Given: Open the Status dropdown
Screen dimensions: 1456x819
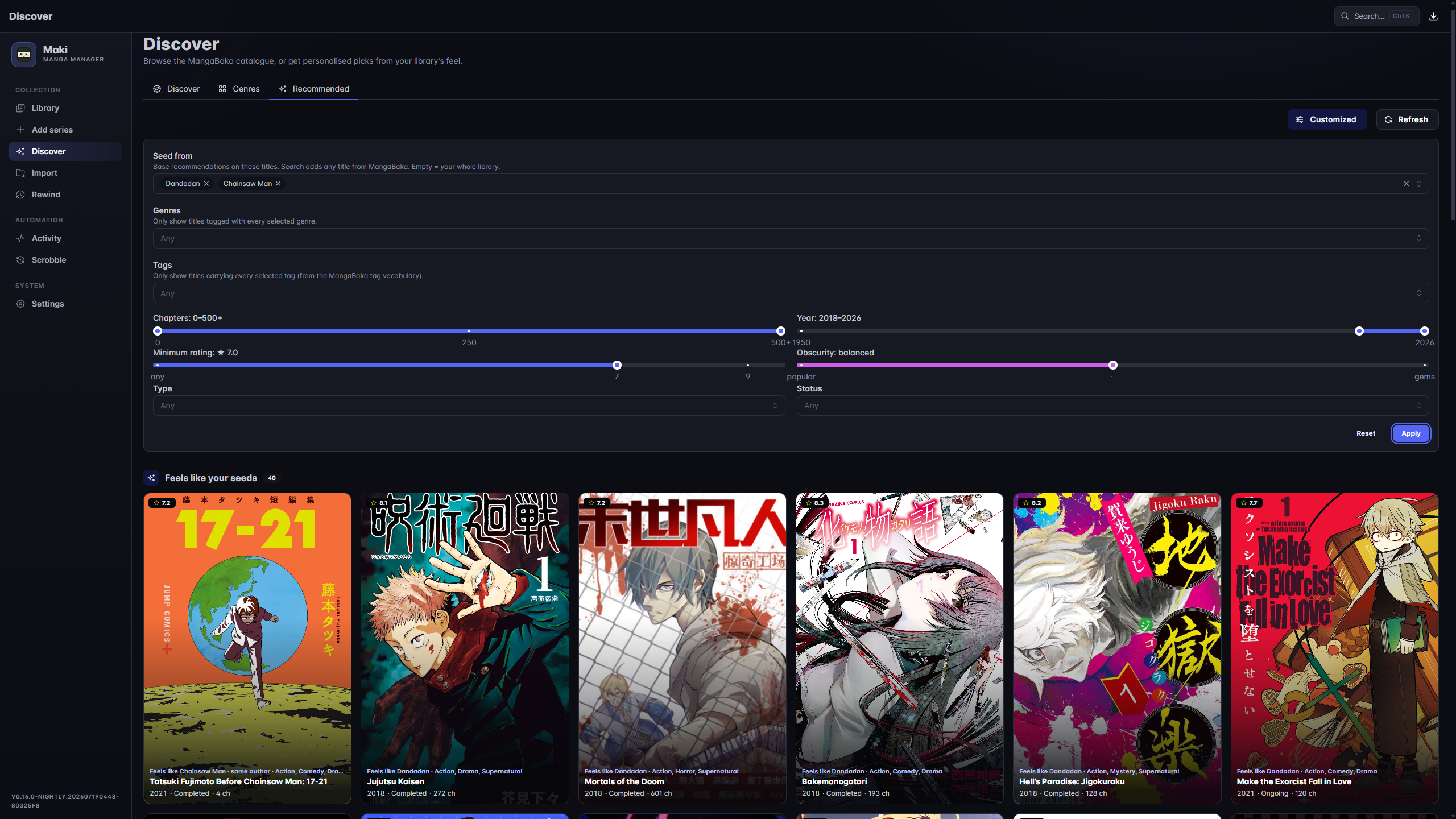Looking at the screenshot, I should (x=1112, y=406).
